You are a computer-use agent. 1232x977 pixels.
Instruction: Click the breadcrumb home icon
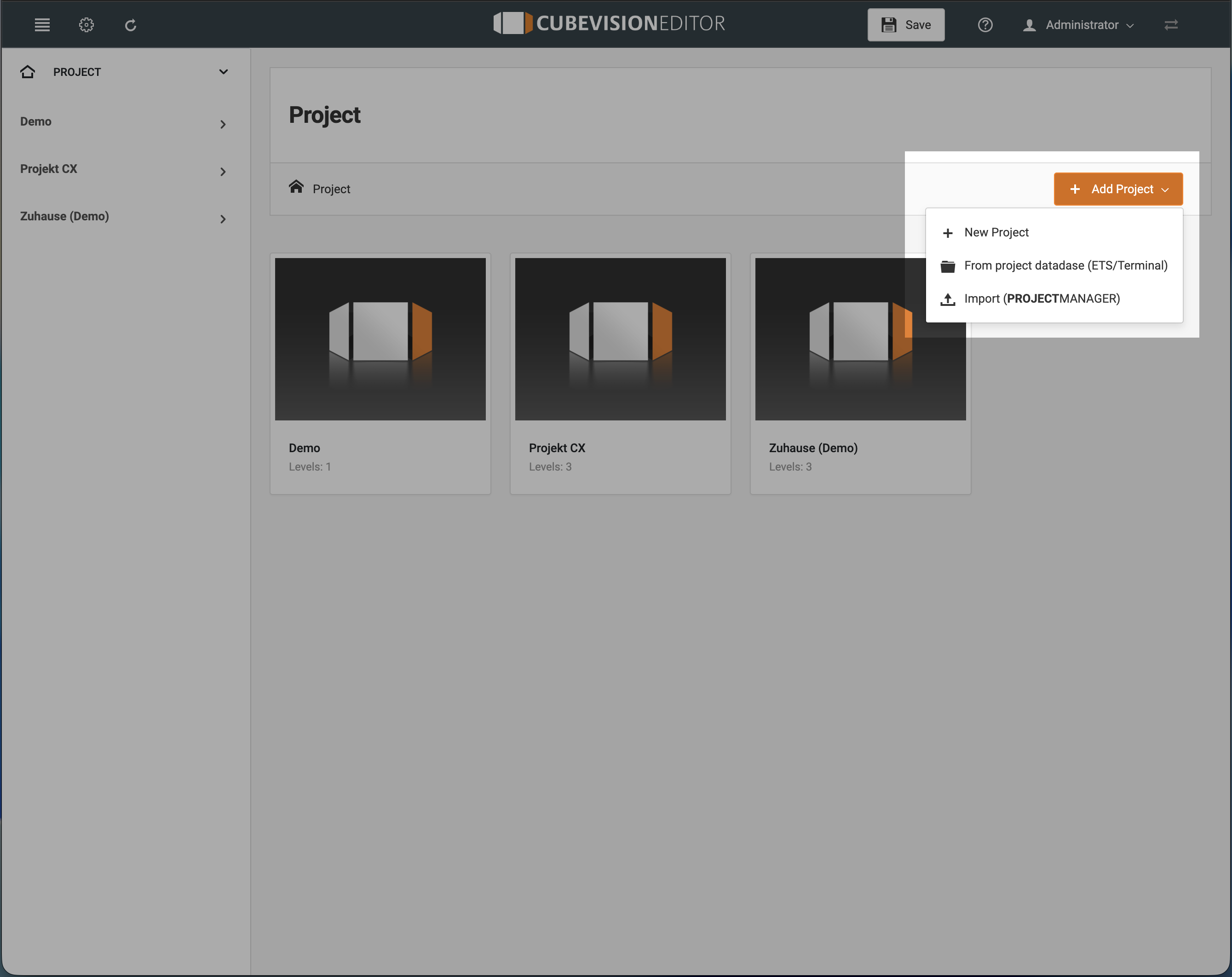(x=296, y=187)
